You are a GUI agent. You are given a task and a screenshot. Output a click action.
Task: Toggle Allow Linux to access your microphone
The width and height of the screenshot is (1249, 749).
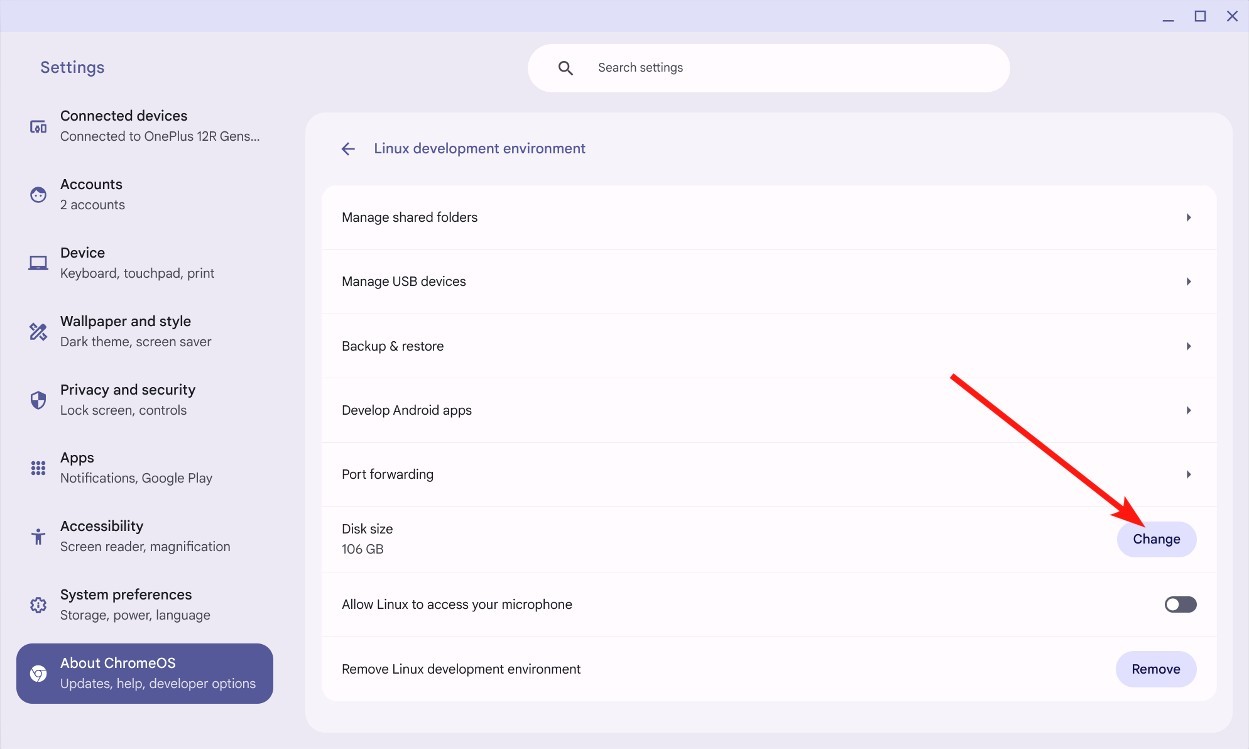point(1180,604)
